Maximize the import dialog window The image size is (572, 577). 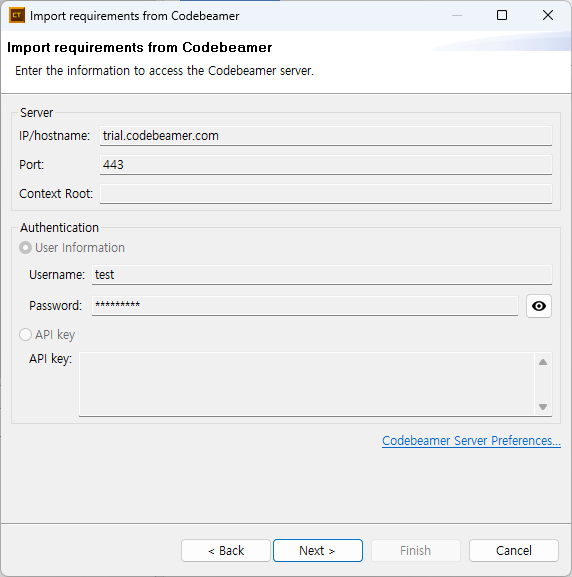pos(502,15)
